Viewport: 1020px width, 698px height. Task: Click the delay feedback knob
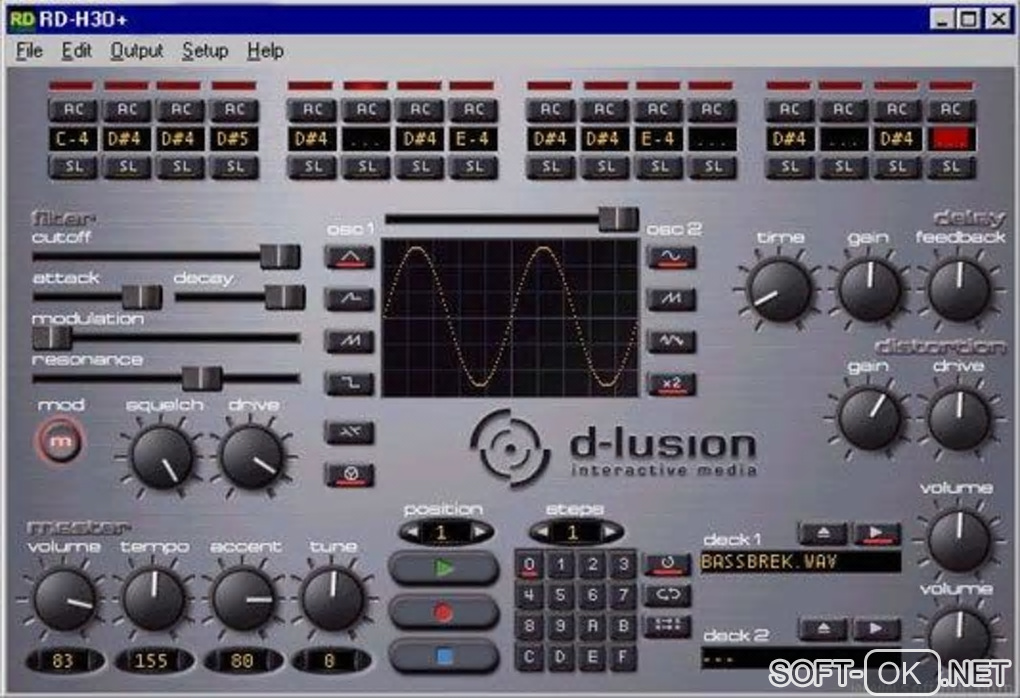point(959,290)
